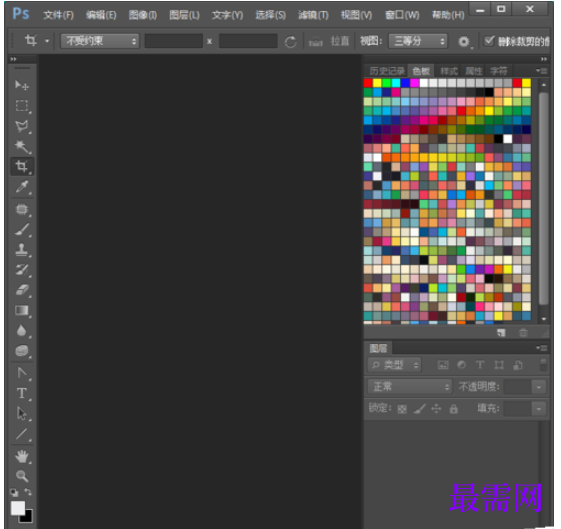
Task: Open the 不受约束 crop ratio dropdown
Action: pos(99,41)
